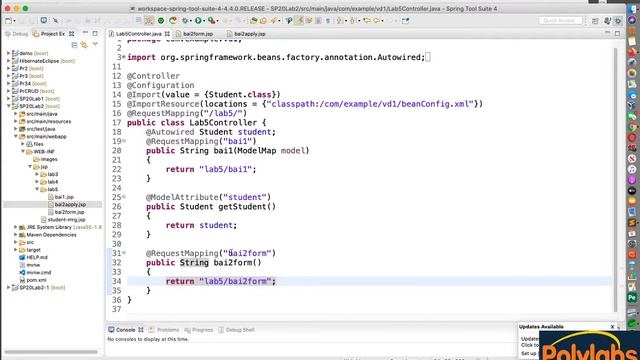The image size is (640, 360).
Task: Toggle Mark Occurrences highlighted toolbar button
Action: (299, 20)
